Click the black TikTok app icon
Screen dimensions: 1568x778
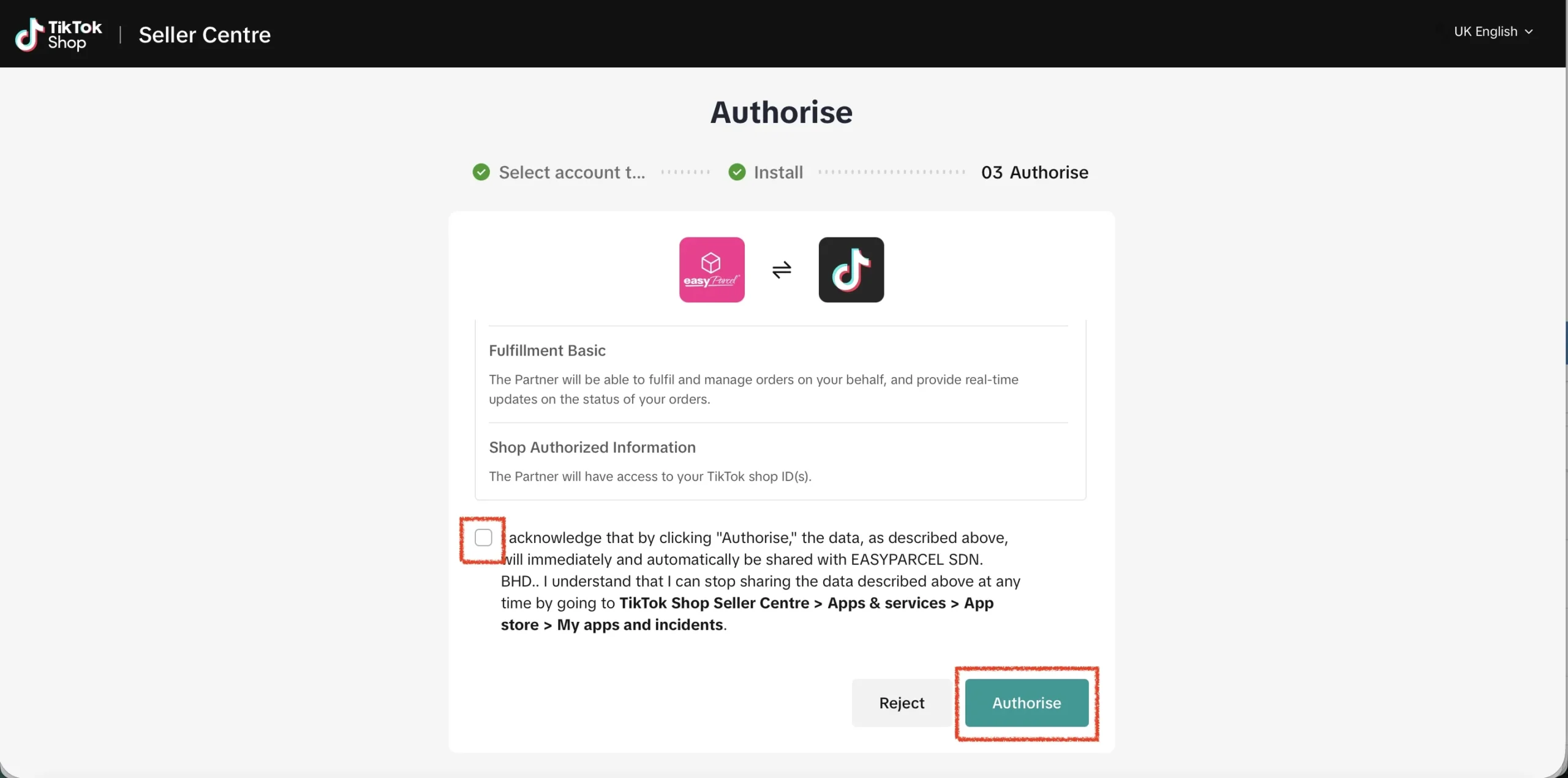click(851, 269)
